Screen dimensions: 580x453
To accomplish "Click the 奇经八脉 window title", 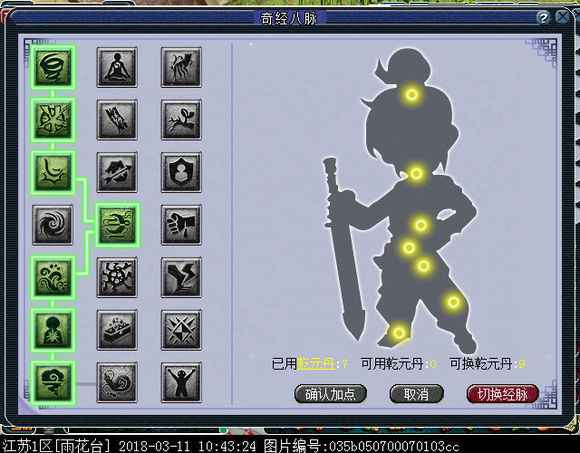I will pyautogui.click(x=289, y=18).
